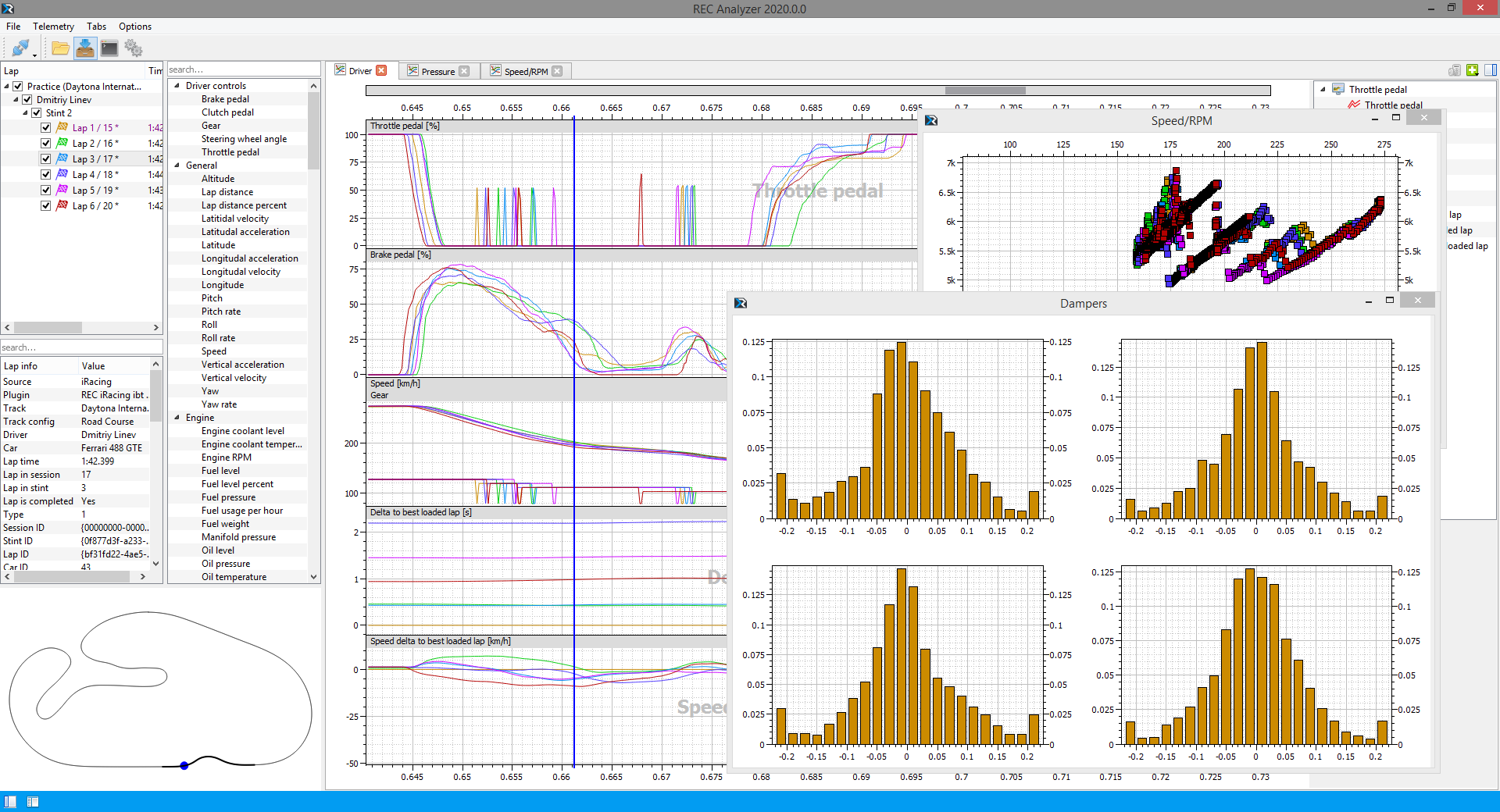Image resolution: width=1500 pixels, height=812 pixels.
Task: Click the channel search input field
Action: (x=242, y=69)
